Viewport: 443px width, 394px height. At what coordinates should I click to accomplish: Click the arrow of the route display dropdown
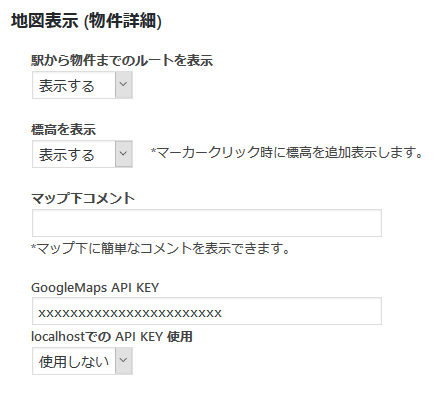click(x=124, y=85)
